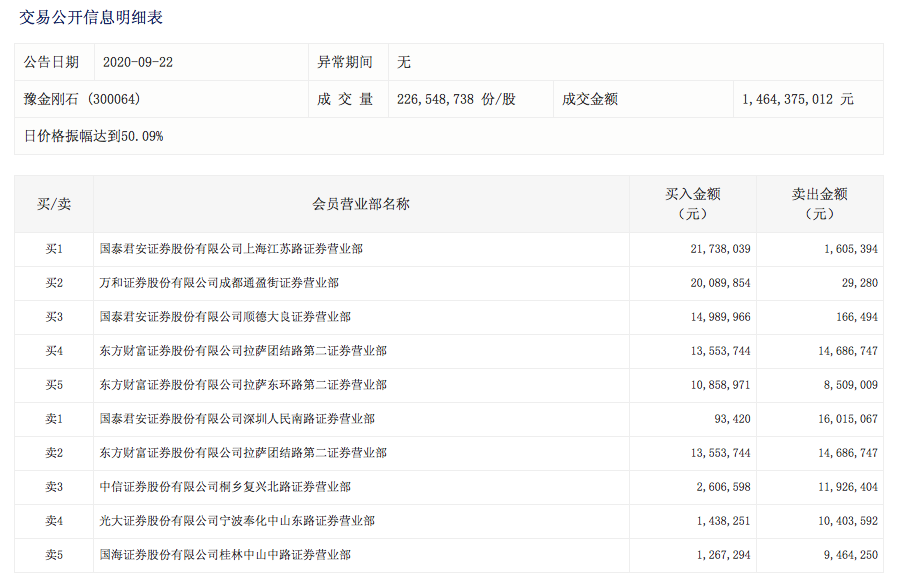Click the 异常期间 value 无

(x=404, y=62)
